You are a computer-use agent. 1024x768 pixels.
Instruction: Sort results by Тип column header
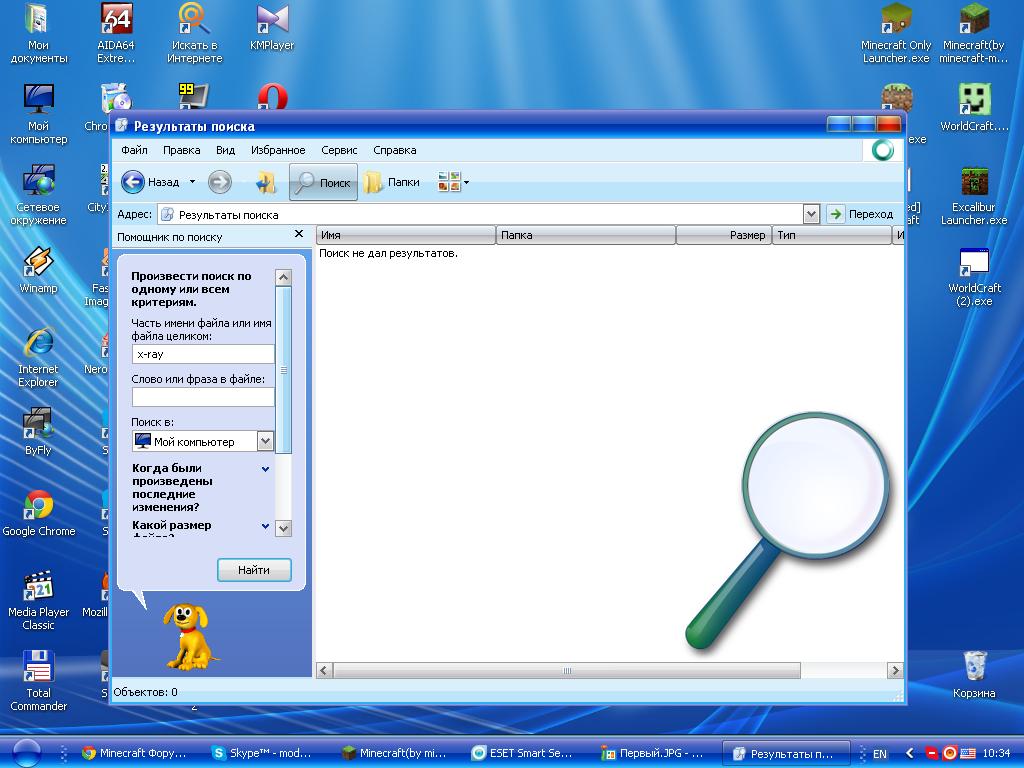[832, 235]
